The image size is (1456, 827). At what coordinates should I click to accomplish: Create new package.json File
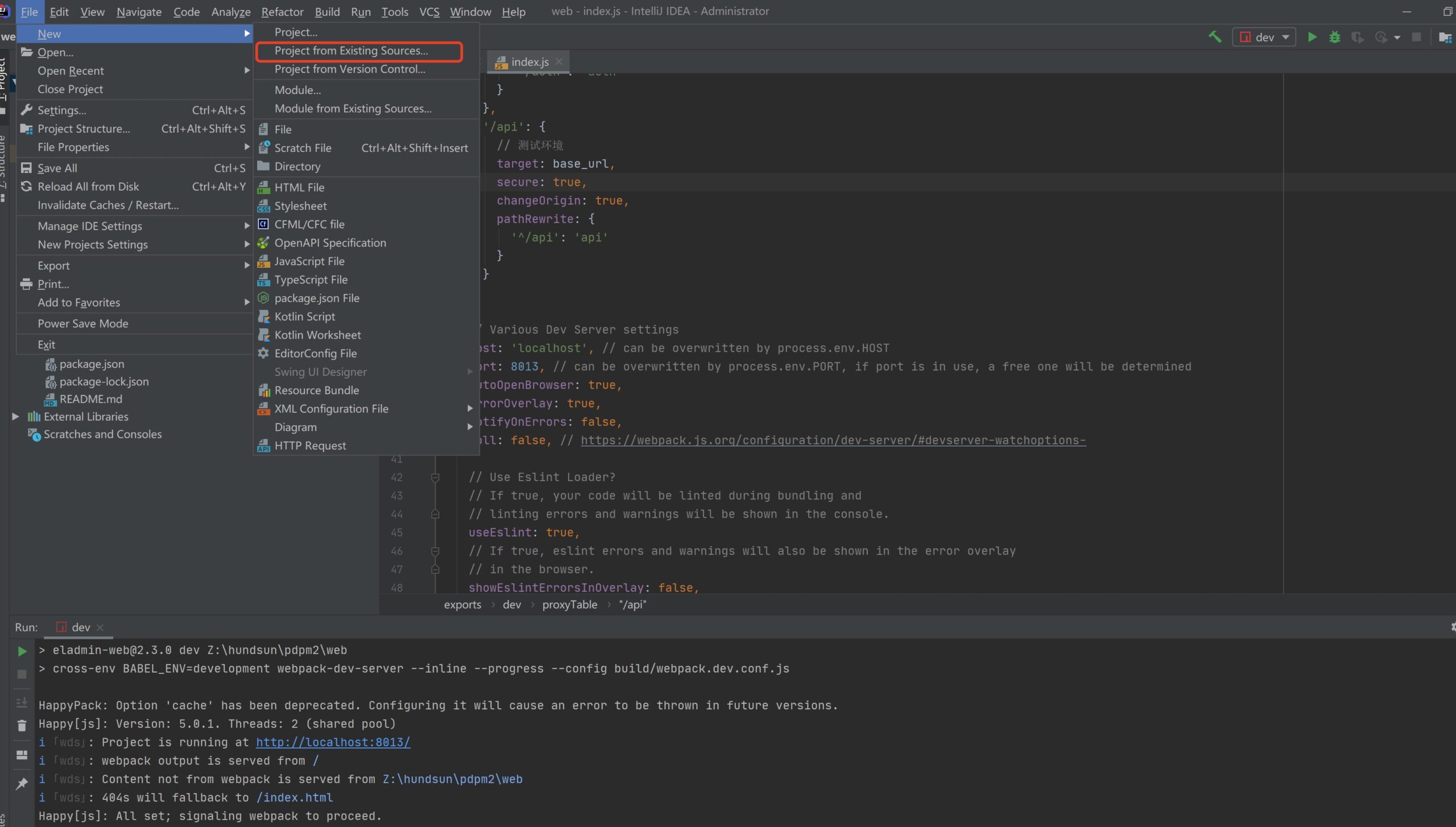click(366, 298)
